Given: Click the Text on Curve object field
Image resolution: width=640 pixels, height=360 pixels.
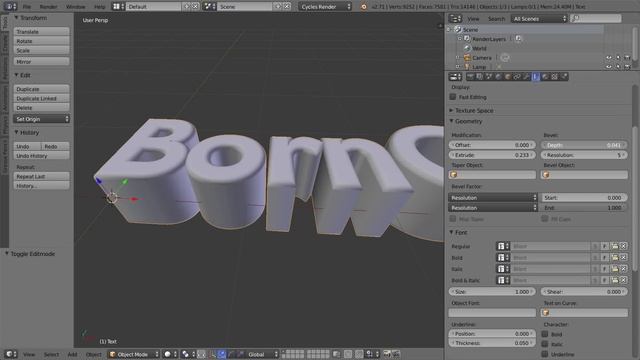Looking at the screenshot, I should [x=584, y=313].
